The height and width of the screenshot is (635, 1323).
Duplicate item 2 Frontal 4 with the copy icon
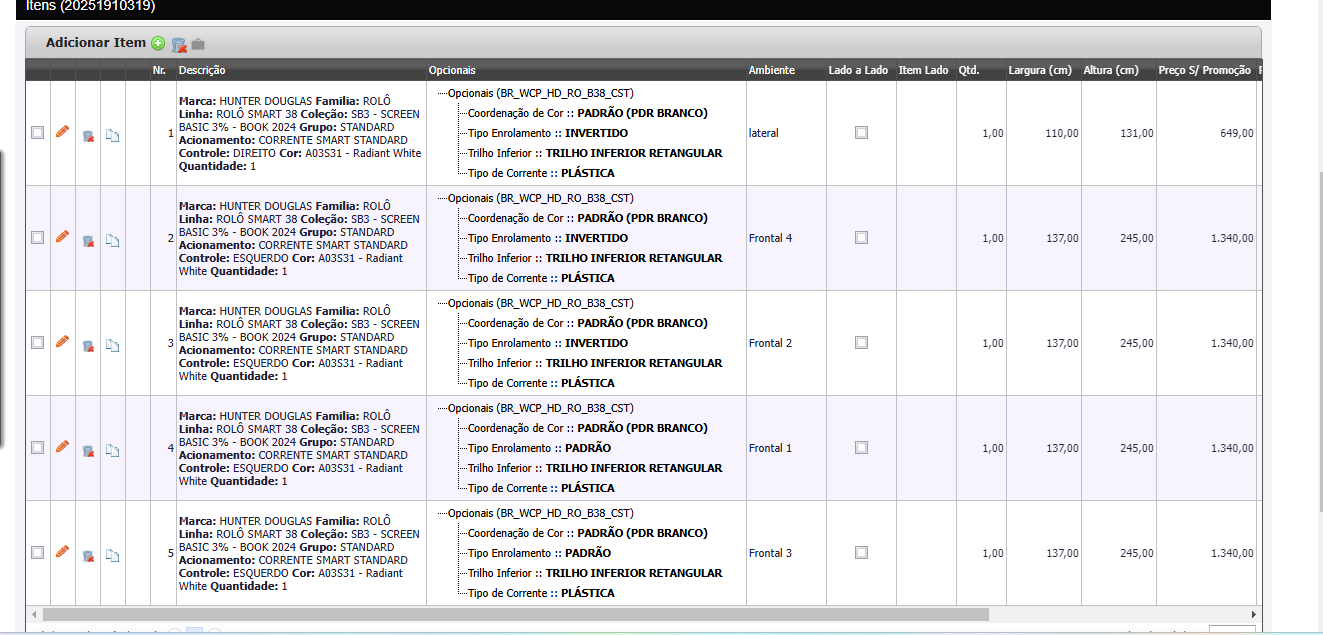tap(113, 241)
